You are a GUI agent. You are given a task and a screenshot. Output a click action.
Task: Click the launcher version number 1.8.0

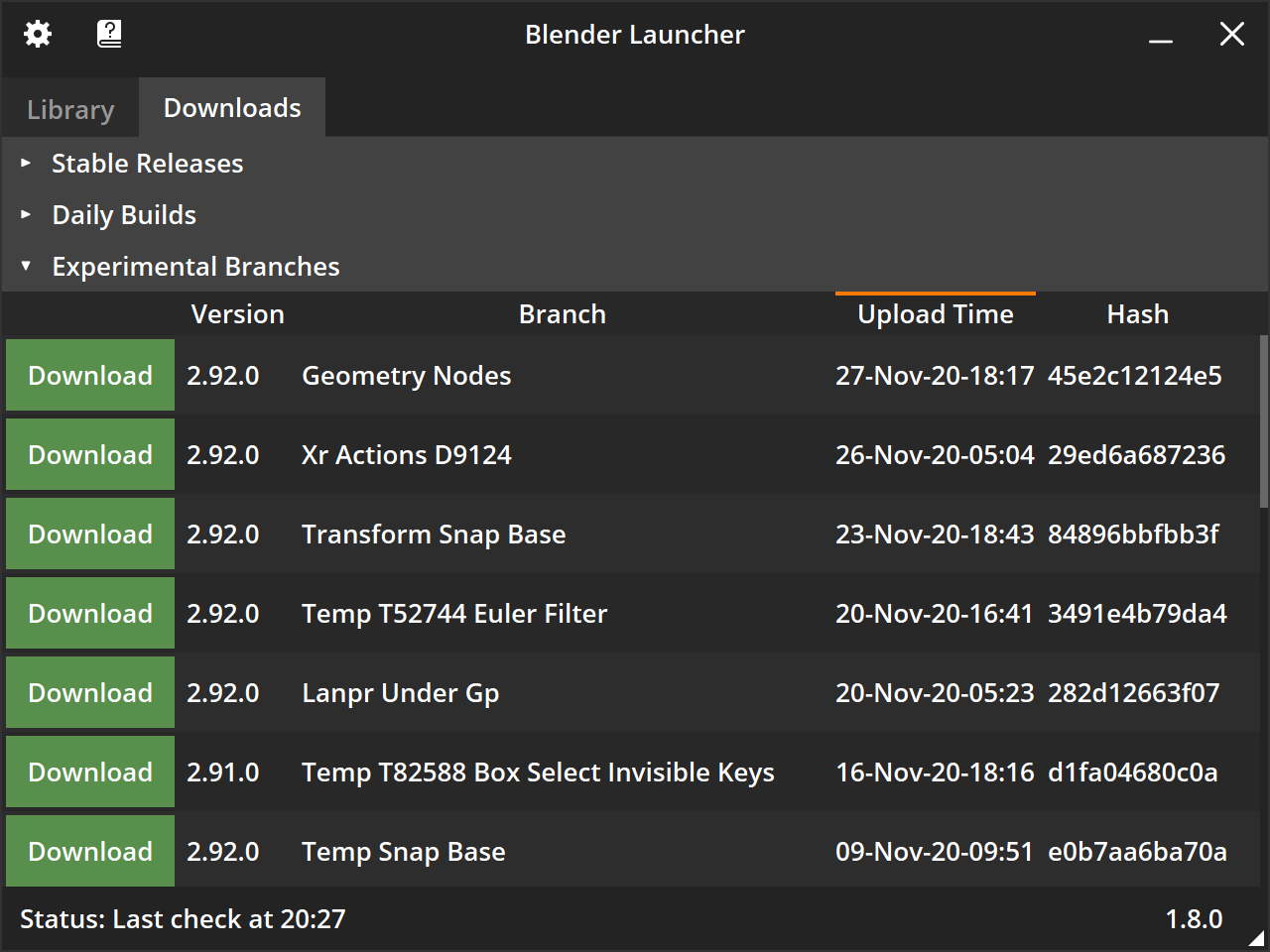pyautogui.click(x=1194, y=919)
